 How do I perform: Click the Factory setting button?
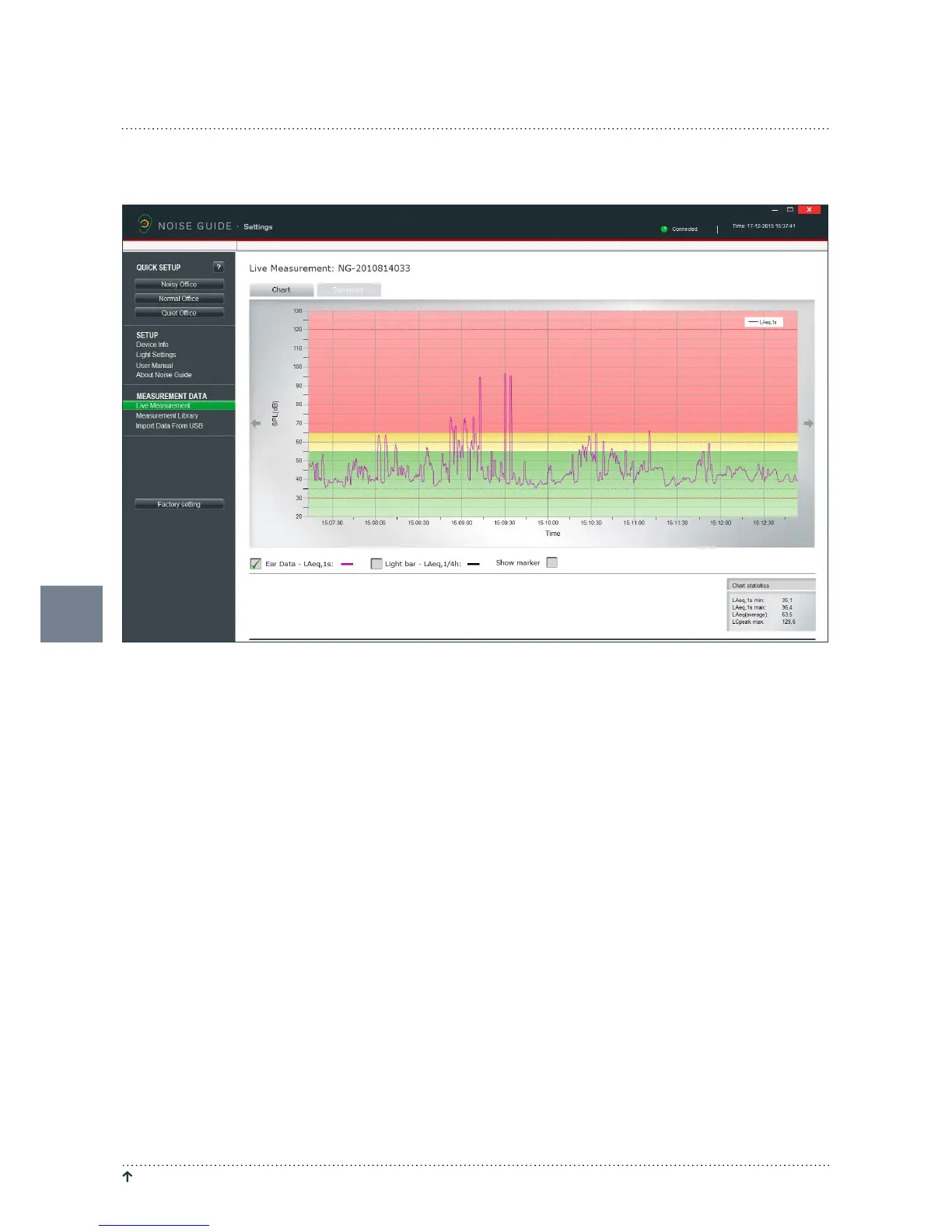(x=179, y=504)
